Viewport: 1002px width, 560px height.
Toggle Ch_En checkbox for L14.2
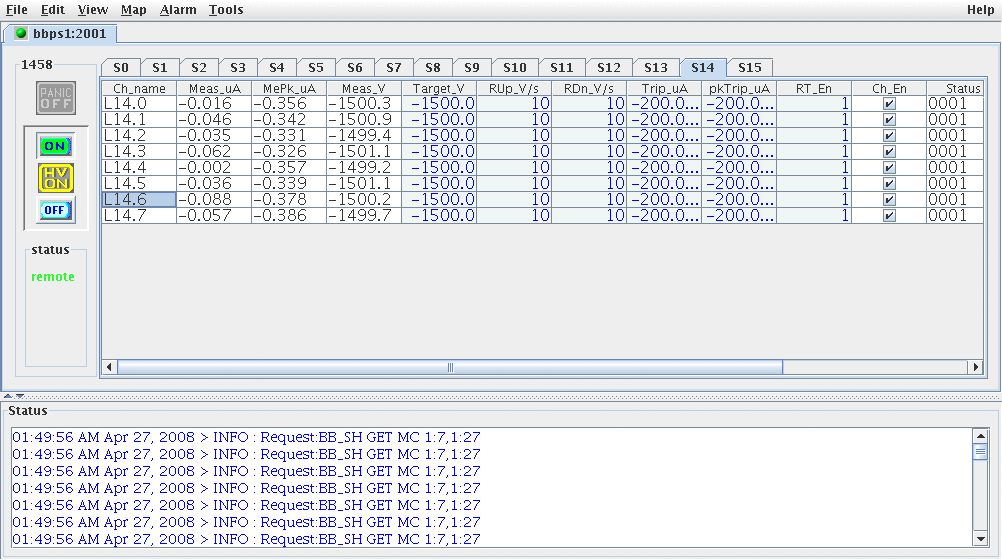(x=889, y=136)
